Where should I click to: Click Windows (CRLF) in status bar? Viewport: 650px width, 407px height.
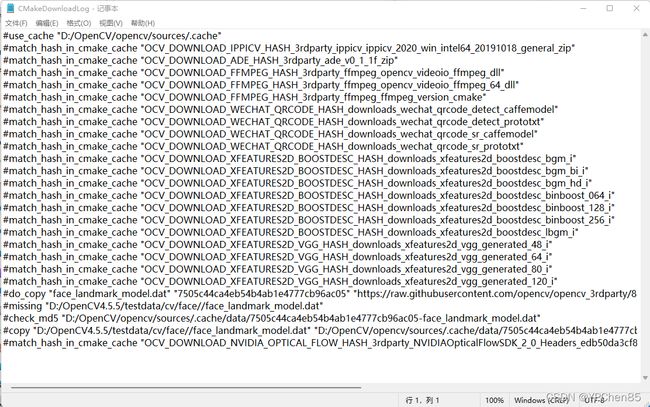coord(541,400)
